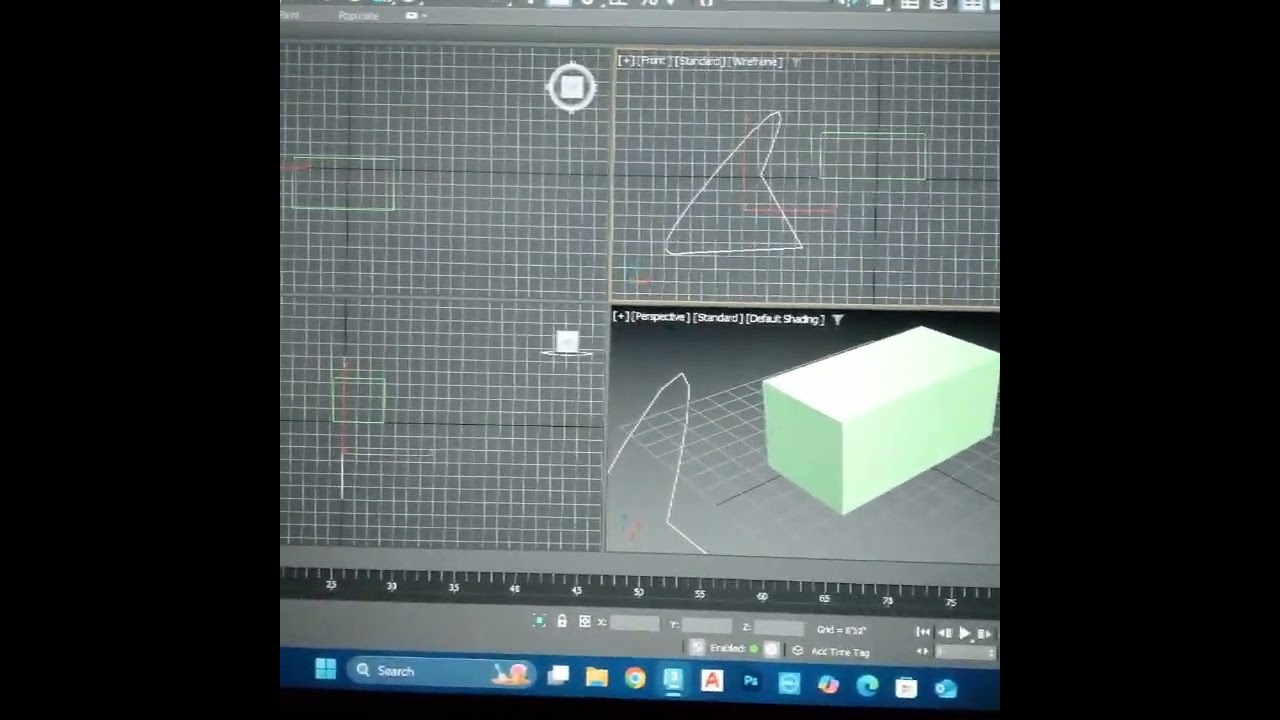This screenshot has height=720, width=1280.
Task: Toggle Key Mode next to frame field
Action: point(923,652)
